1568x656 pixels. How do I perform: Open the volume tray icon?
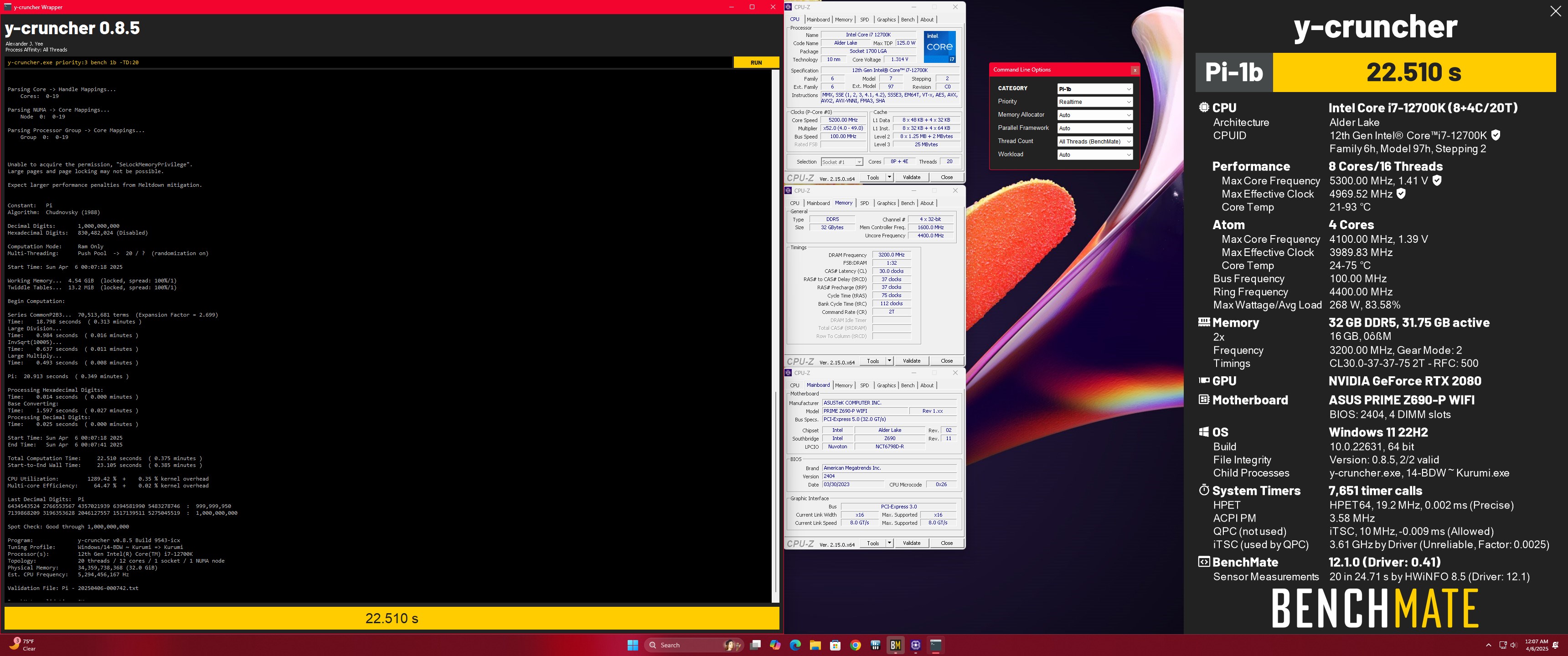point(1513,645)
